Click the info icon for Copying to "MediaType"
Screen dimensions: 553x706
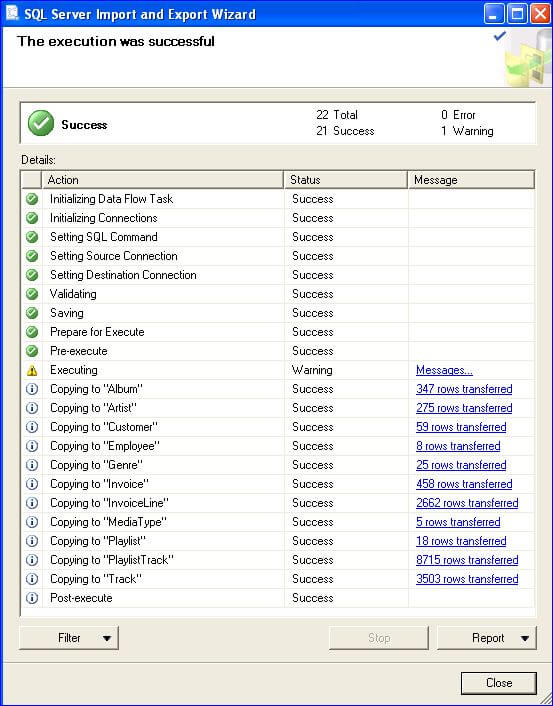point(32,522)
